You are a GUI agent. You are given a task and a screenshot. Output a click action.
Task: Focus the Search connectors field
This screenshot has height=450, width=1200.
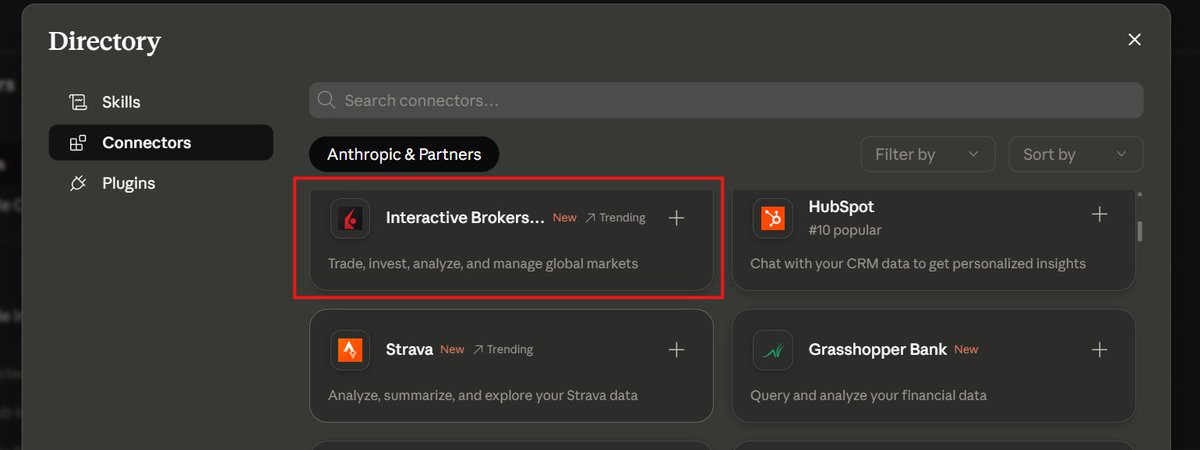pos(726,100)
